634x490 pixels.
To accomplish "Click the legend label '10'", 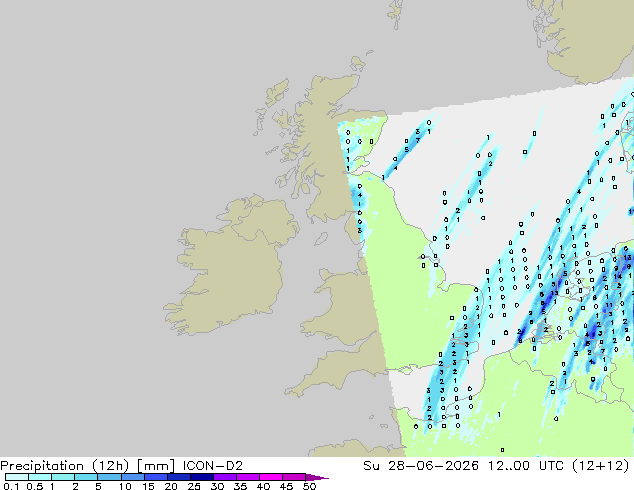I will 125,486.
